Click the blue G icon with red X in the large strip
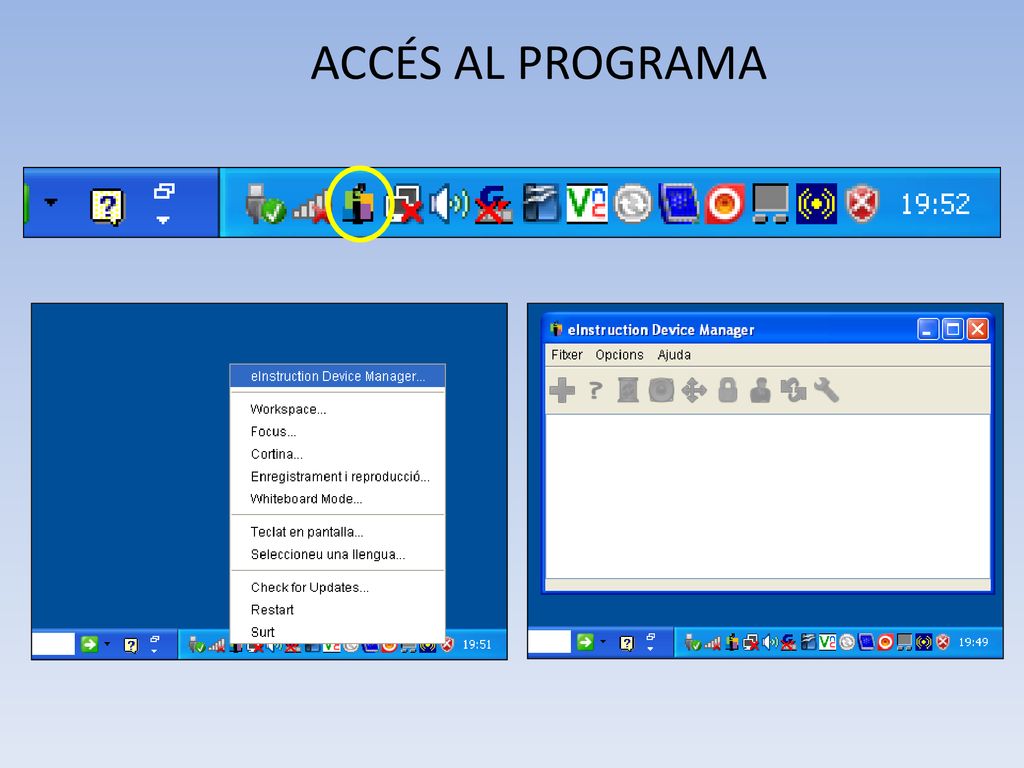Image resolution: width=1024 pixels, height=768 pixels. tap(494, 204)
